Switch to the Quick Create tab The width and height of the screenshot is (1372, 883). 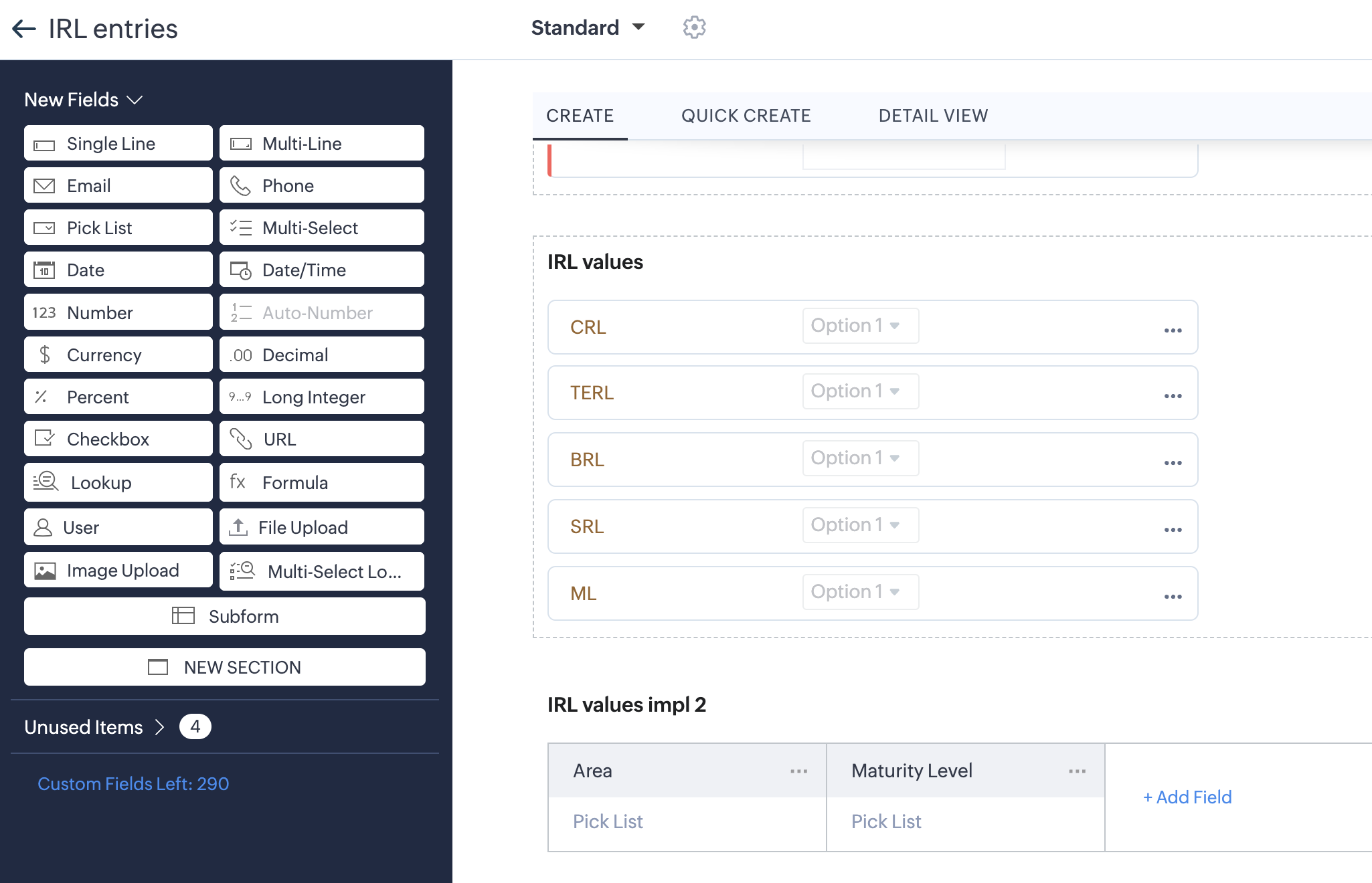pos(746,116)
